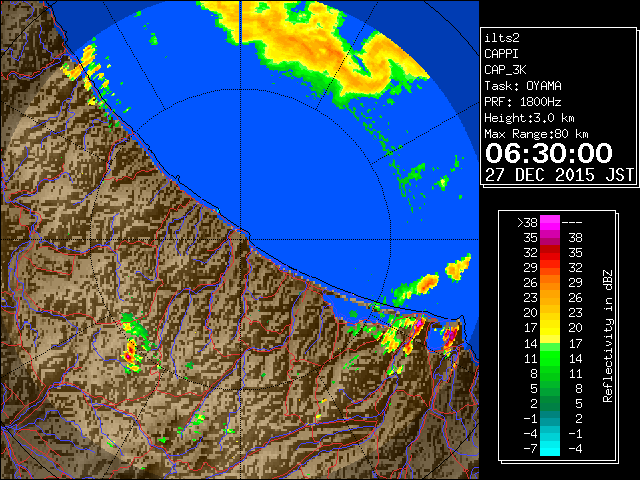Pick the yellow 17 to 20 dBZ color band
Image resolution: width=640 pixels, height=480 pixels.
[x=550, y=328]
